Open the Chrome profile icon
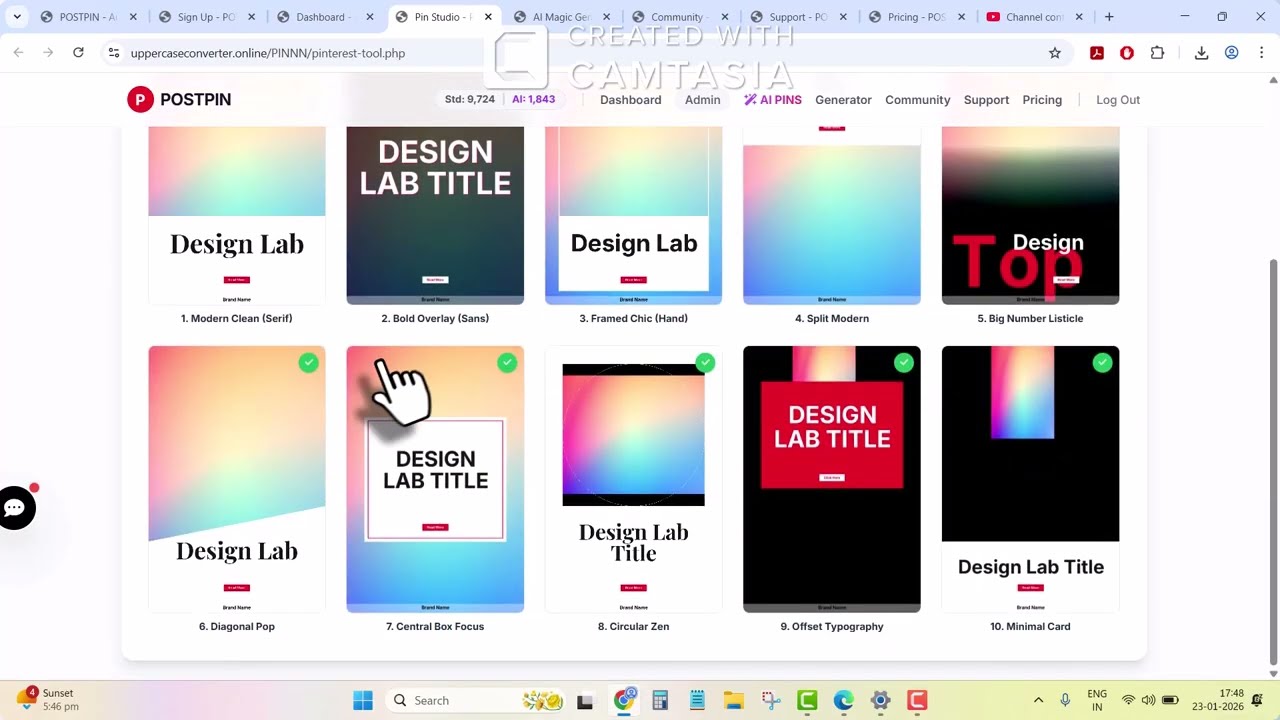 [x=1232, y=53]
